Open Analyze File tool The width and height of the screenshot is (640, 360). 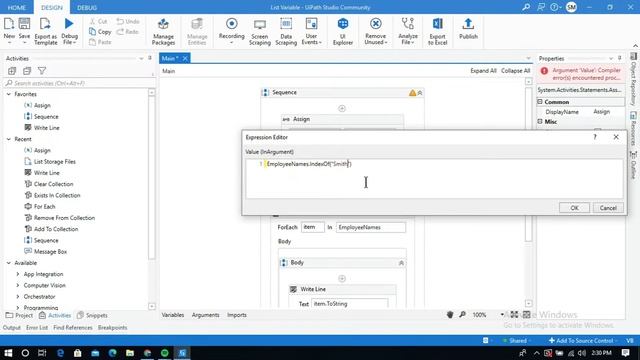click(x=408, y=31)
